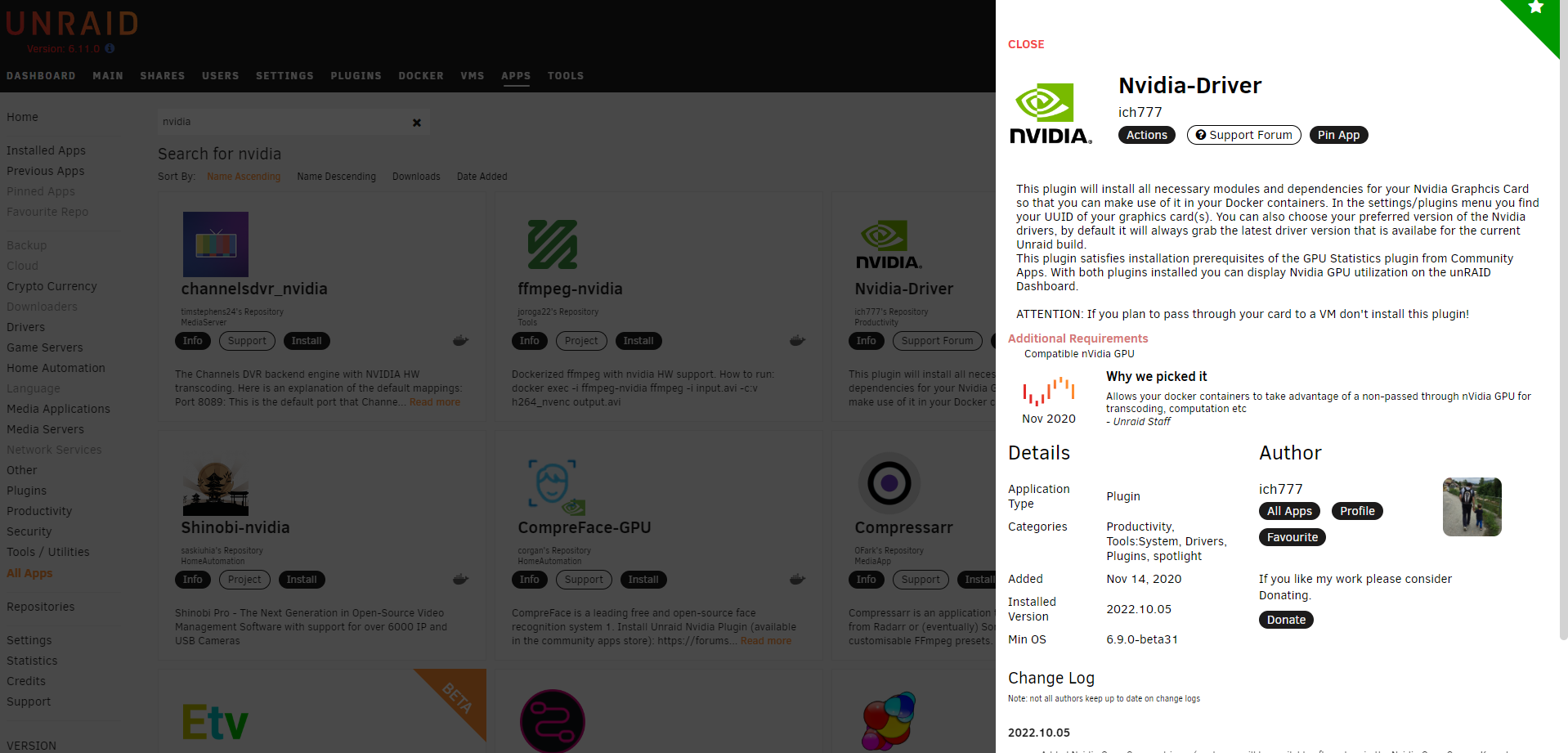Open the Actions dropdown for Nvidia-Driver
1568x753 pixels.
(1147, 135)
